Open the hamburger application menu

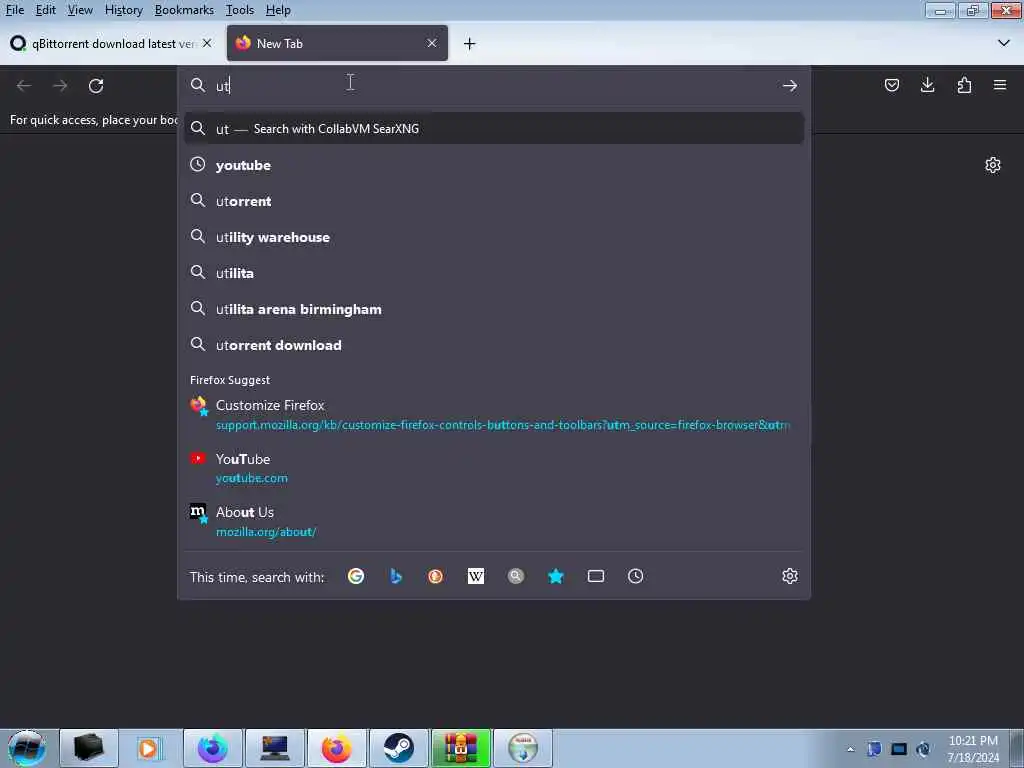pyautogui.click(x=1000, y=86)
